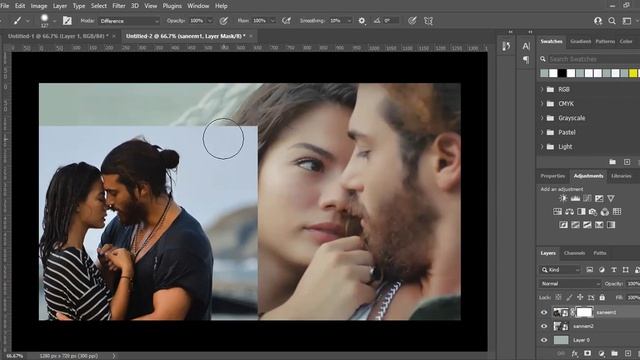Add an Exposure adjustment
Image resolution: width=640 pixels, height=360 pixels.
coord(599,198)
